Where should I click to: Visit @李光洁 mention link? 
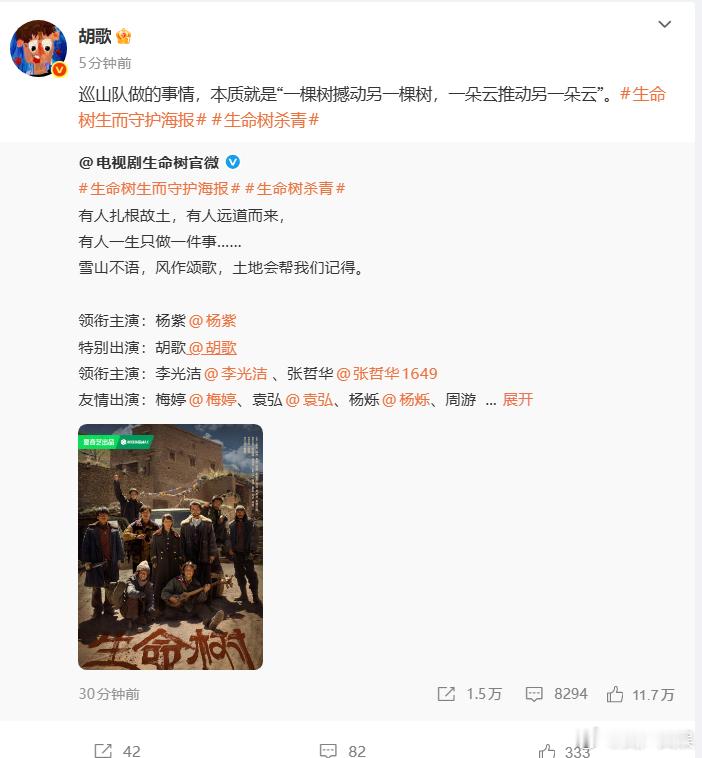coord(236,373)
